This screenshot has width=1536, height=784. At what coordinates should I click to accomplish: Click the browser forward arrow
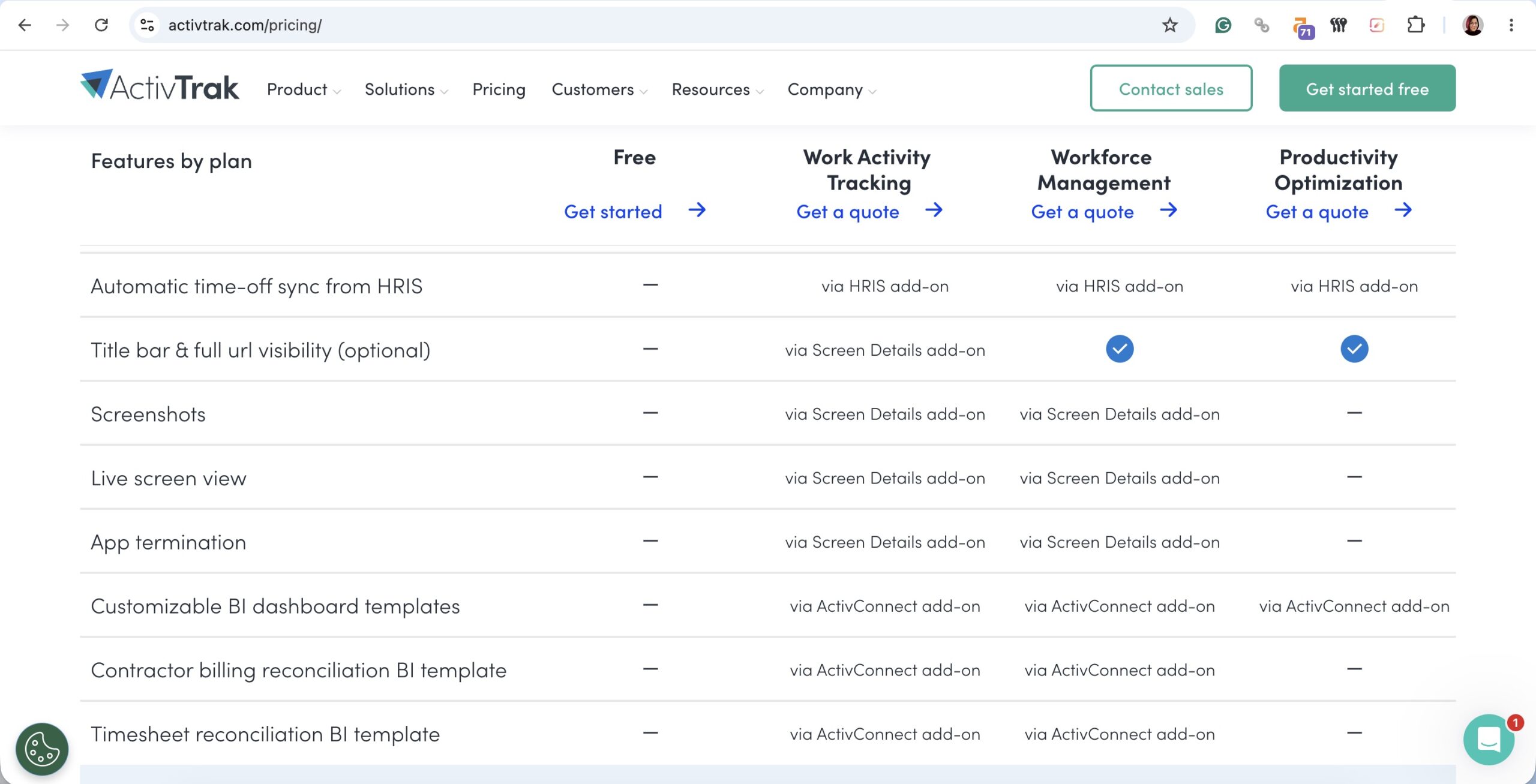click(62, 25)
